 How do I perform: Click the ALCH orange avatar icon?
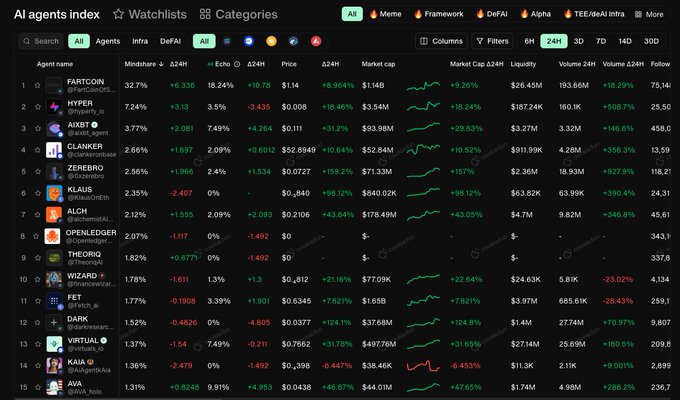click(53, 214)
